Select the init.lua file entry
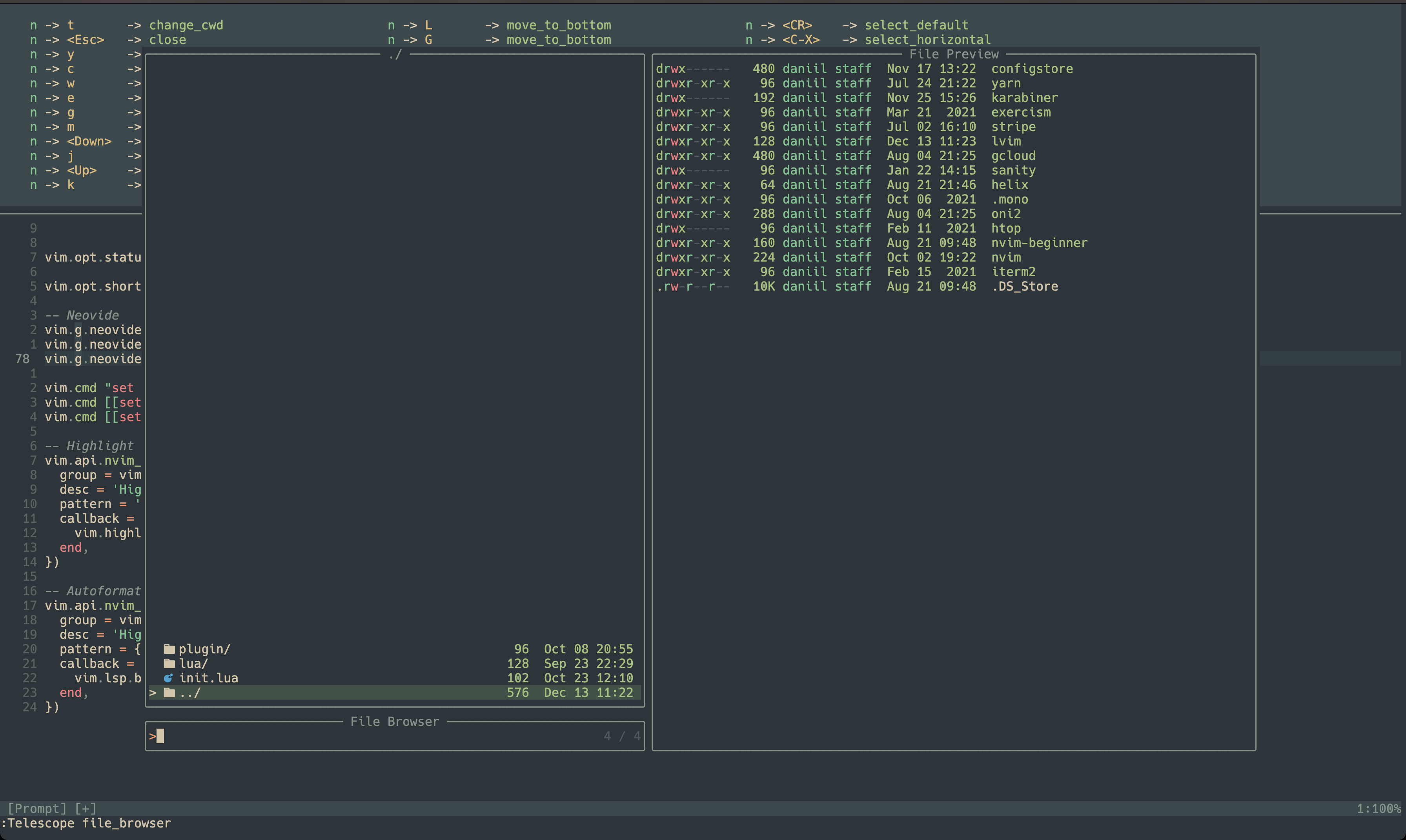 tap(208, 678)
